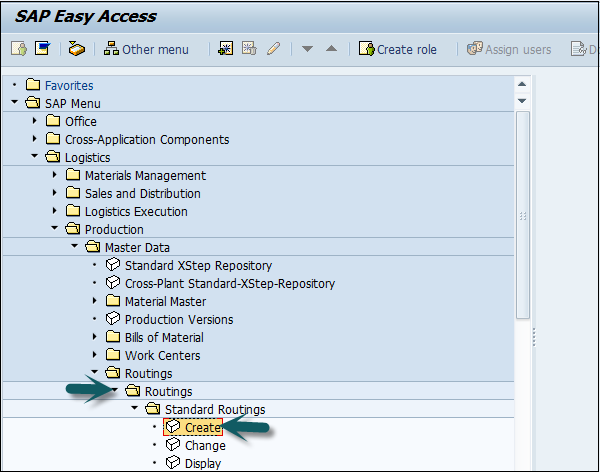Viewport: 600px width, 472px height.
Task: Expand the Bills of Material folder
Action: (x=94, y=338)
